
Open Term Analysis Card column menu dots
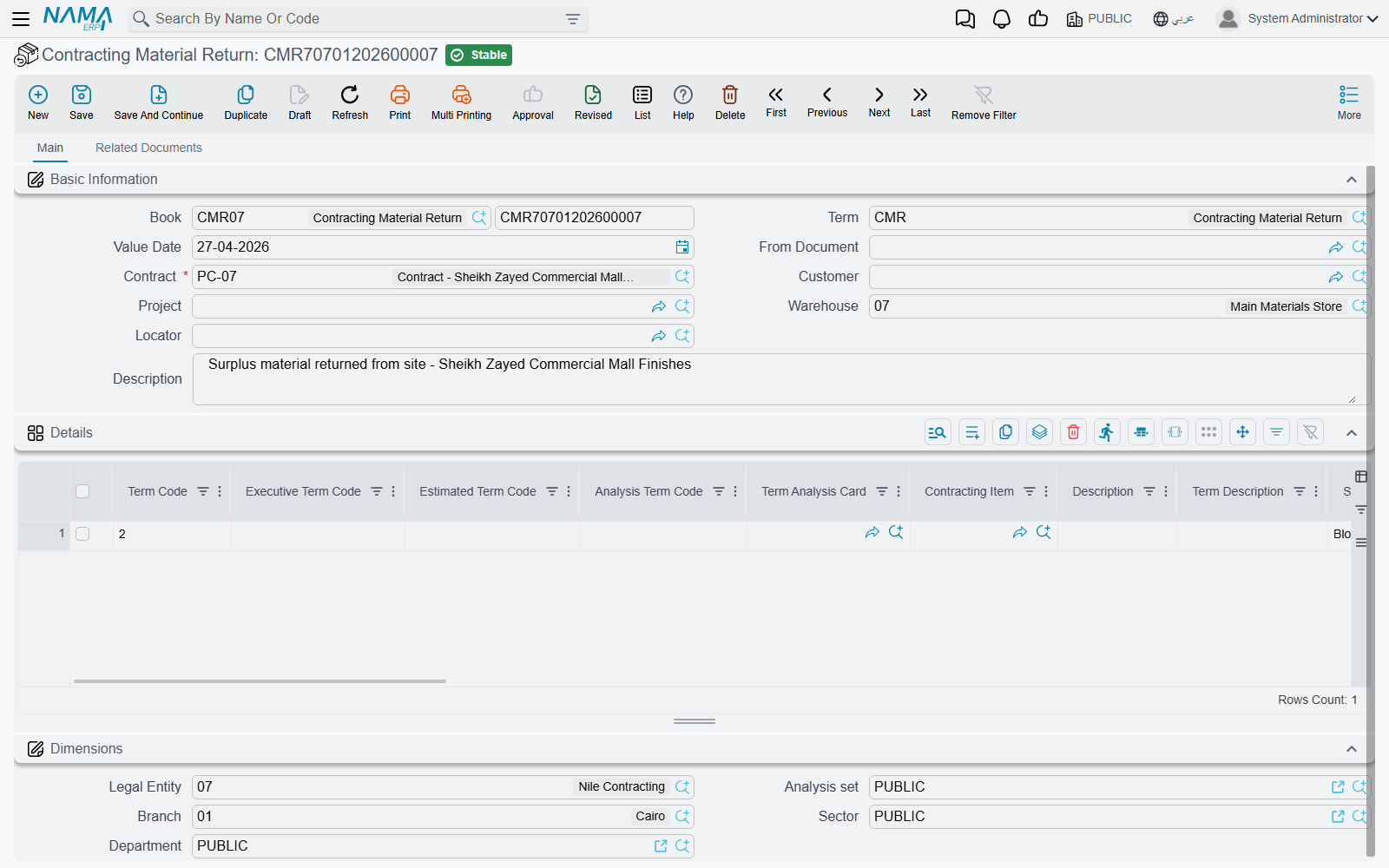tap(899, 491)
